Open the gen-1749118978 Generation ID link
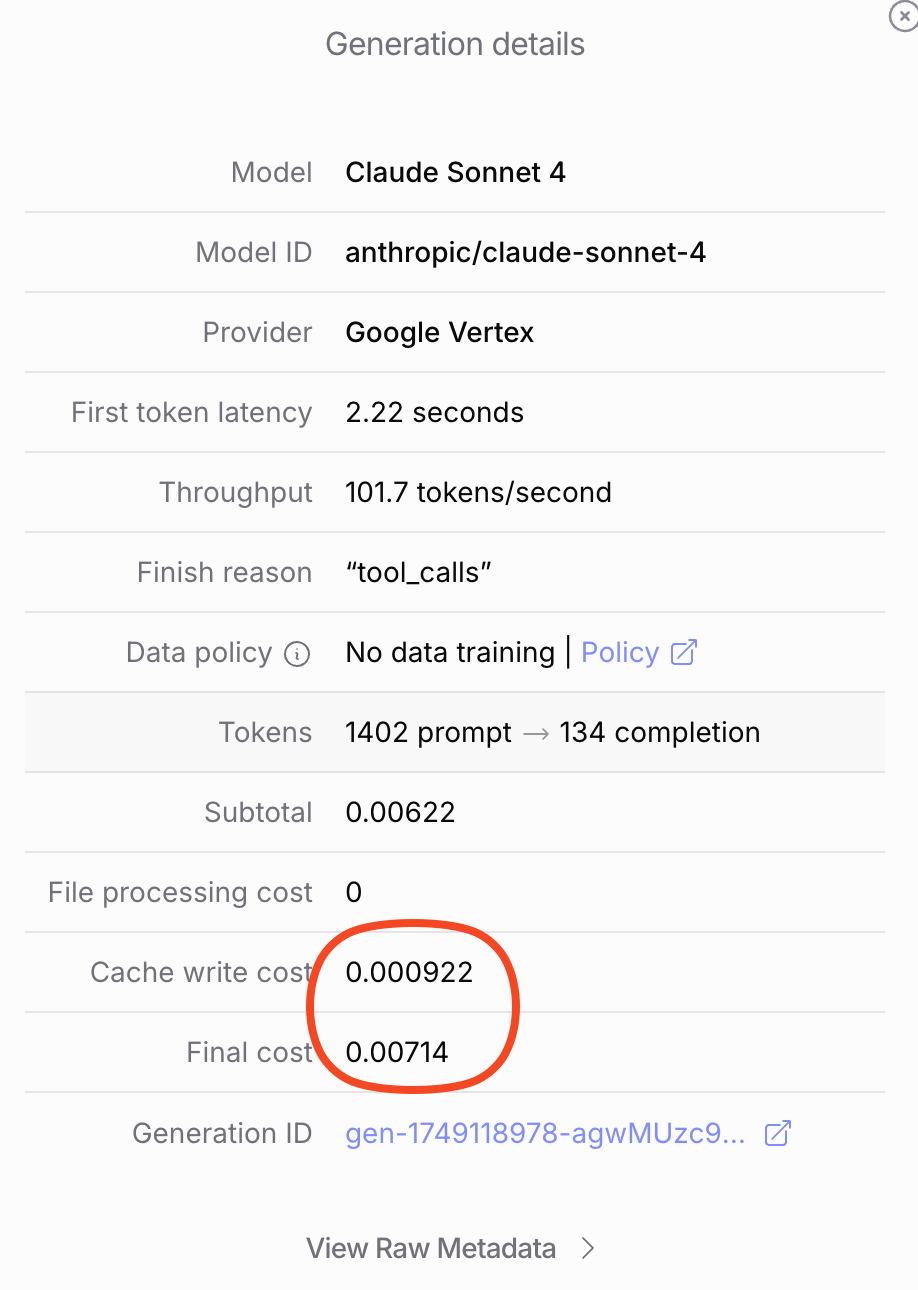The width and height of the screenshot is (918, 1290). coord(545,1133)
